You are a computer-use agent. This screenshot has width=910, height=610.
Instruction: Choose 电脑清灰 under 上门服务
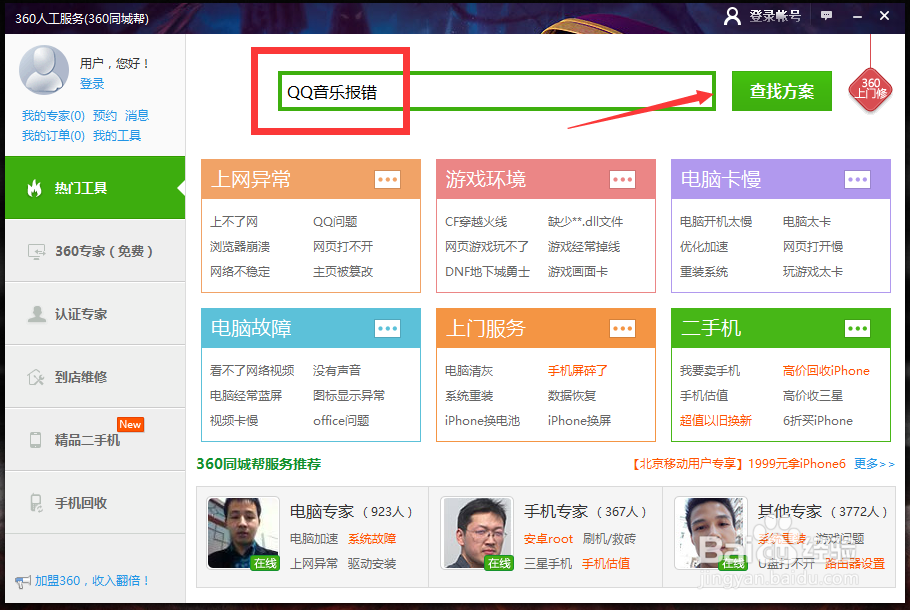tap(469, 370)
